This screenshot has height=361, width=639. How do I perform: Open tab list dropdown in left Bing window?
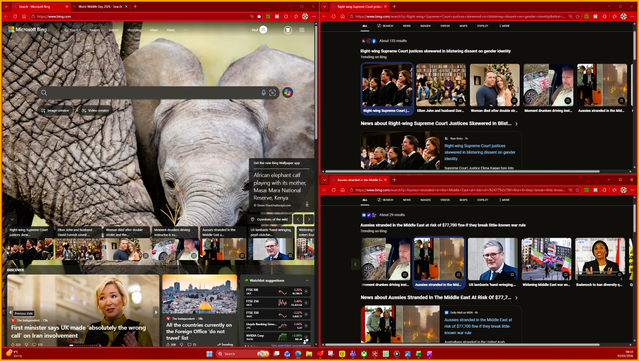[x=6, y=7]
